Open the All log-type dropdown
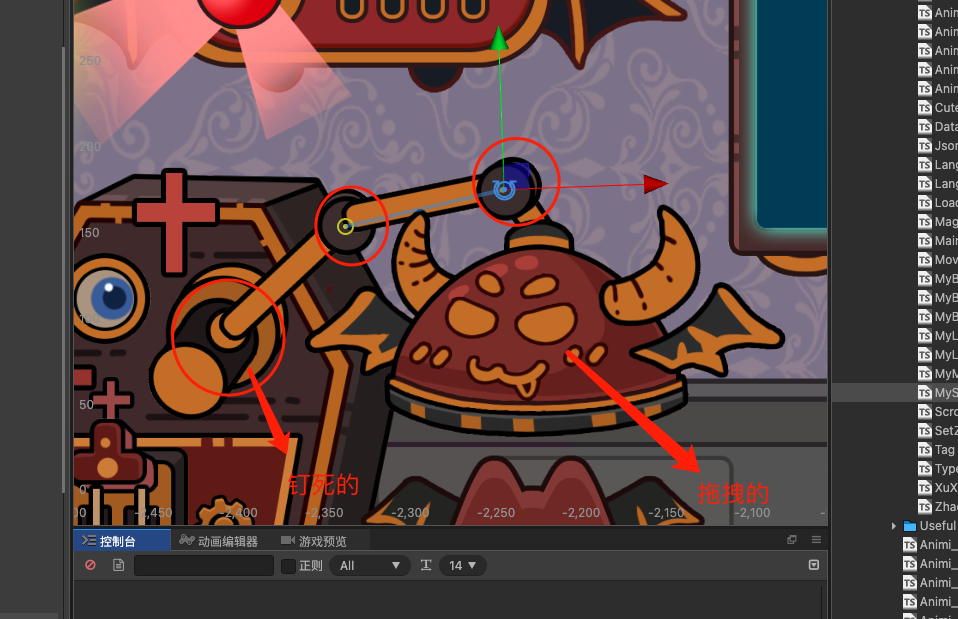958x619 pixels. click(369, 565)
